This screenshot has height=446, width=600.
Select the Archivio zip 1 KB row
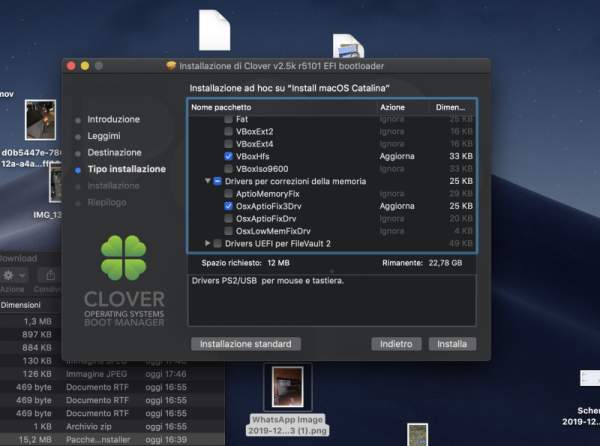click(x=112, y=426)
